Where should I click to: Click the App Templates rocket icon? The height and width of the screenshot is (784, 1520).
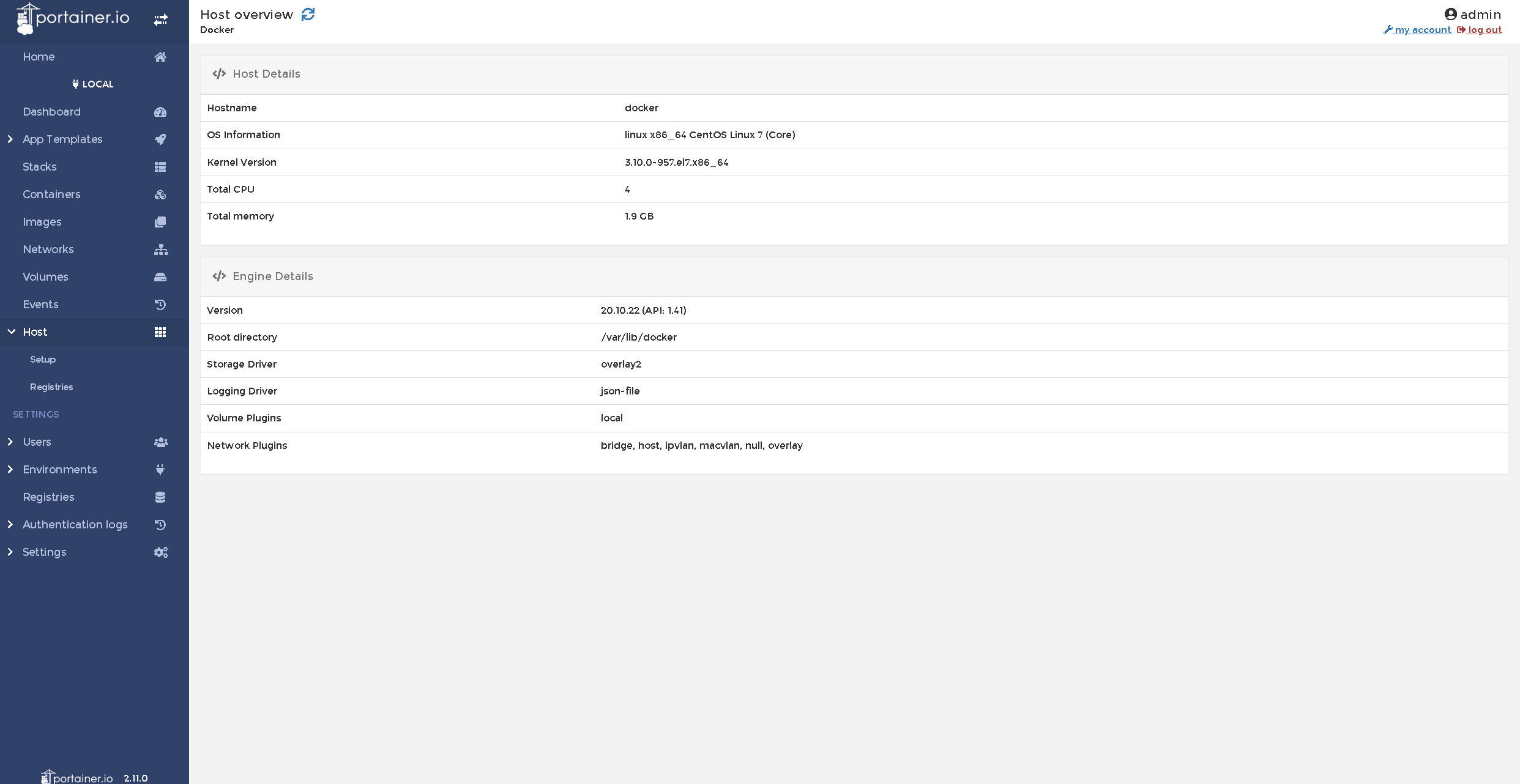[x=160, y=139]
